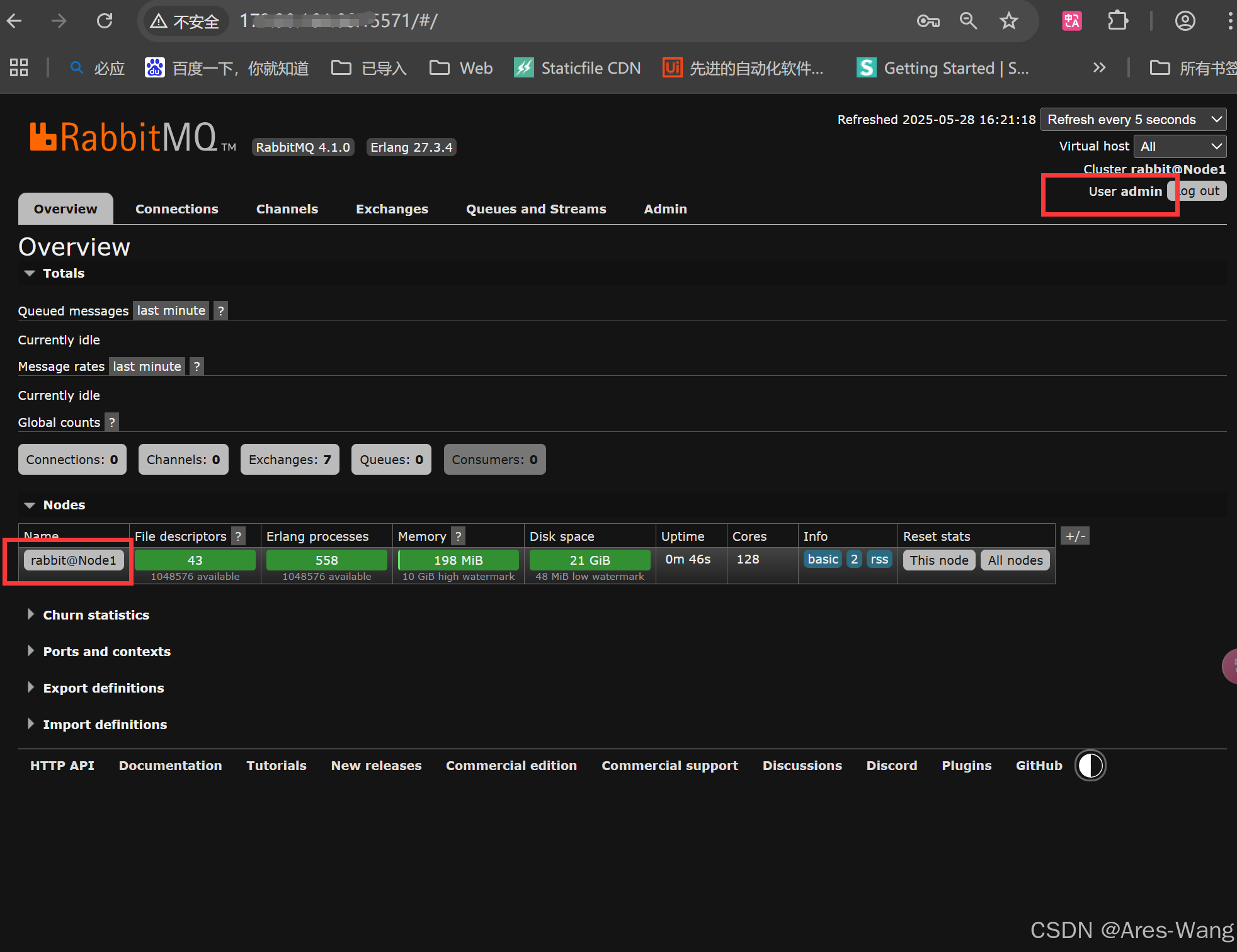Viewport: 1237px width, 952px height.
Task: Expand the Churn statistics section
Action: click(96, 615)
